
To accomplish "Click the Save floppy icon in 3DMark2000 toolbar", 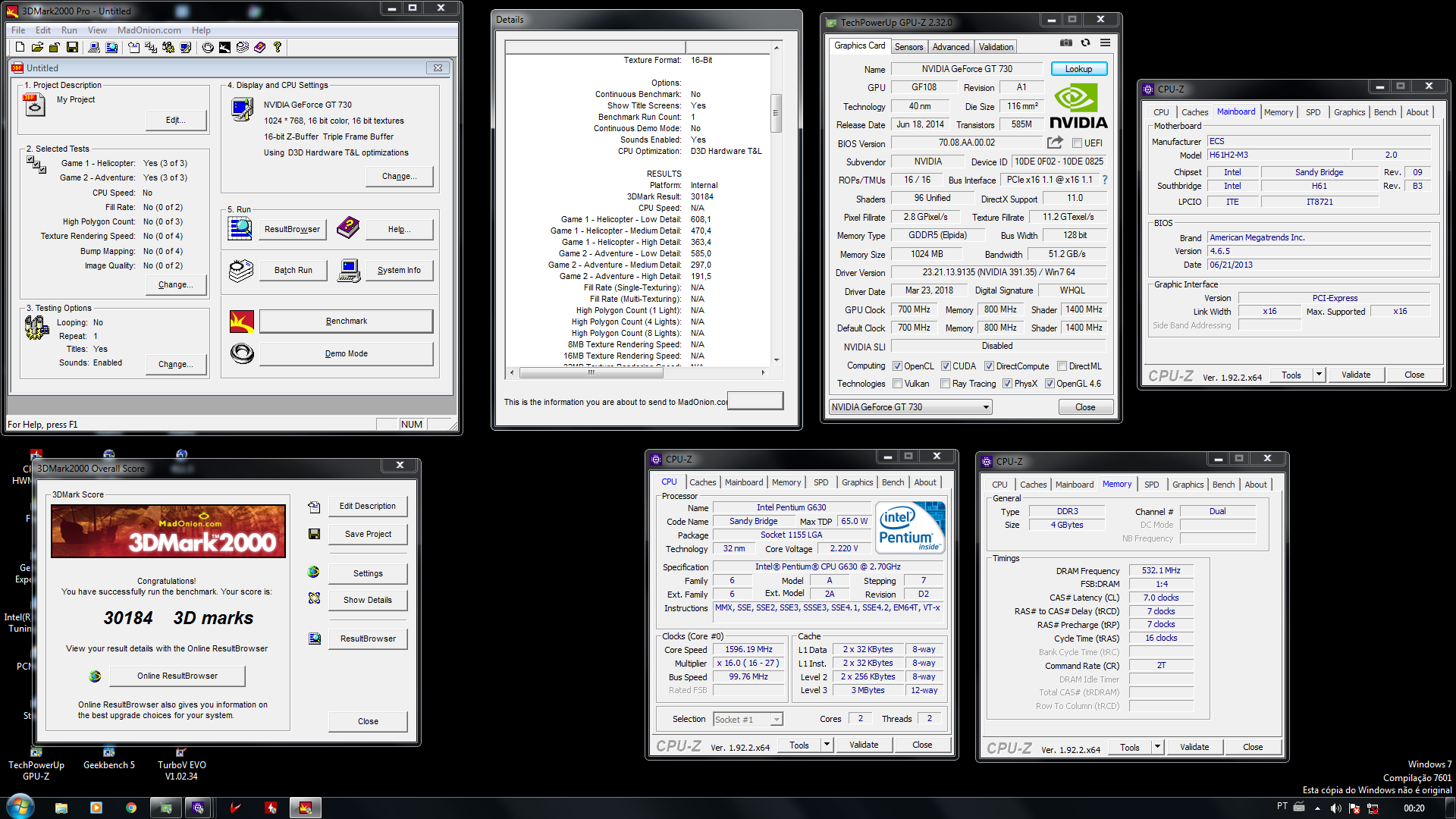I will [x=72, y=47].
